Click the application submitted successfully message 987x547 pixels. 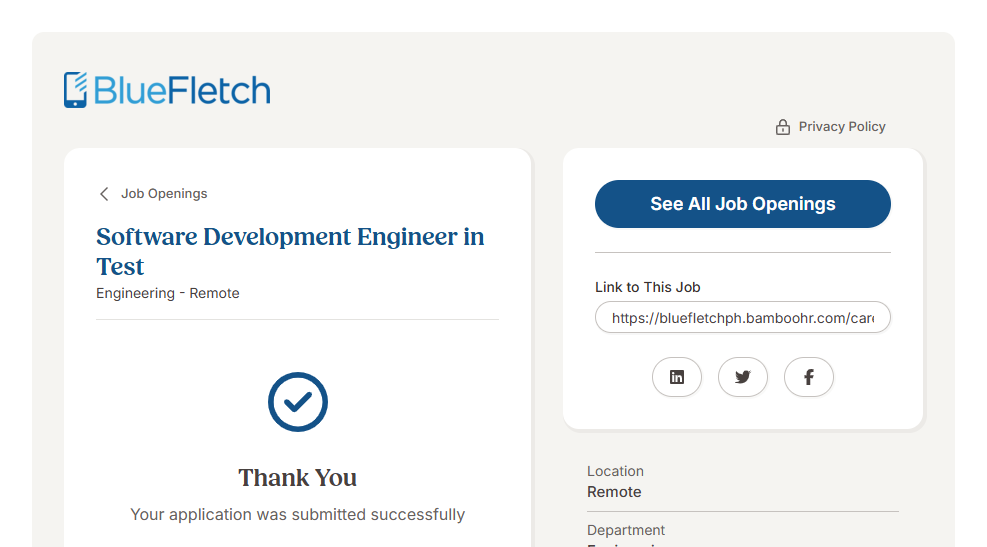298,515
